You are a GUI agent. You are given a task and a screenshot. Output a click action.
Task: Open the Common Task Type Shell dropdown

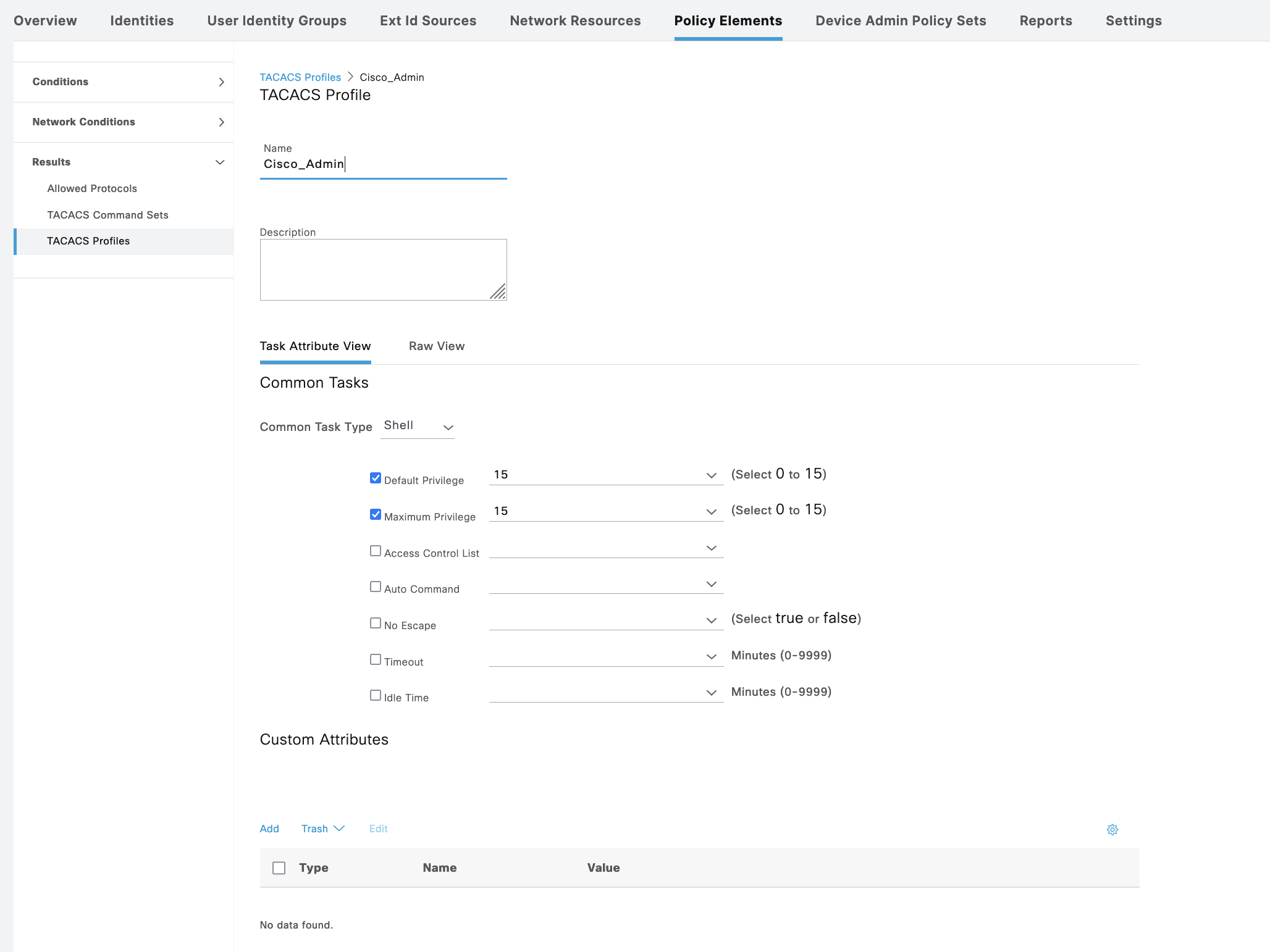[418, 426]
